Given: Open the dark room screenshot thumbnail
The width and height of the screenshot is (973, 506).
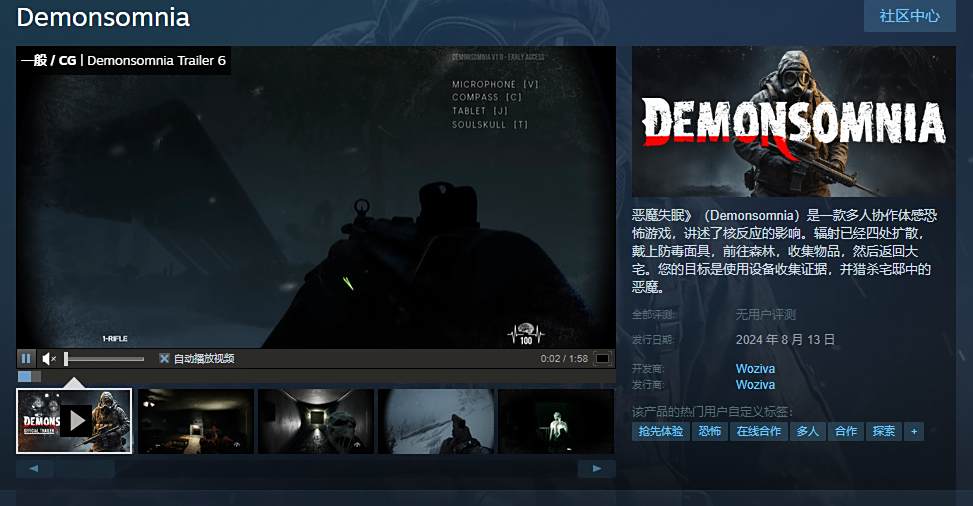Looking at the screenshot, I should click(195, 421).
